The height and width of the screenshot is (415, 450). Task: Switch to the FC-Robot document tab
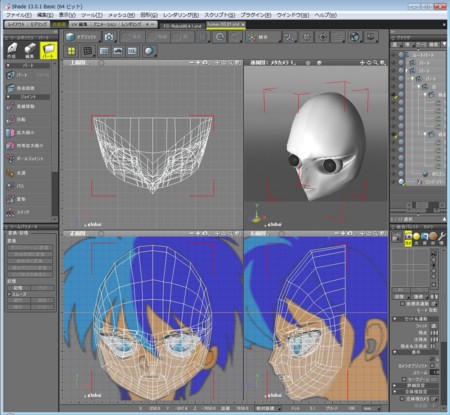182,26
